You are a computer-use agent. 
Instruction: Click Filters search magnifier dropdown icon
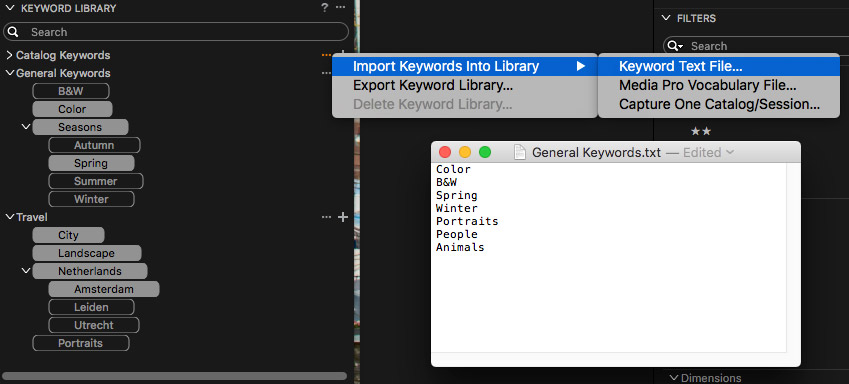point(675,46)
